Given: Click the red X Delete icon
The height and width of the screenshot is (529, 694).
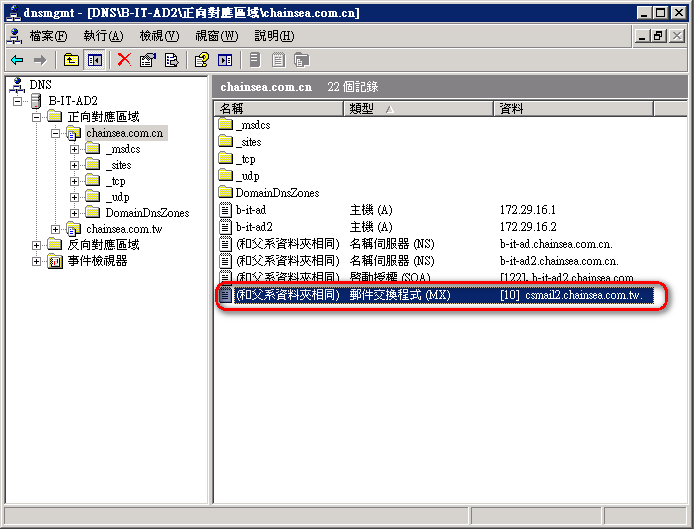Looking at the screenshot, I should click(x=124, y=60).
